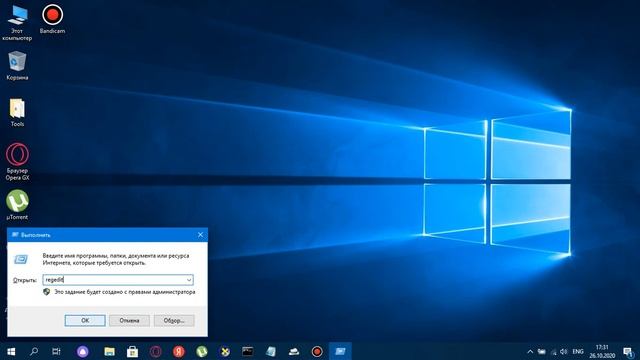Open Opera GX from the taskbar
This screenshot has height=360, width=640.
click(156, 351)
